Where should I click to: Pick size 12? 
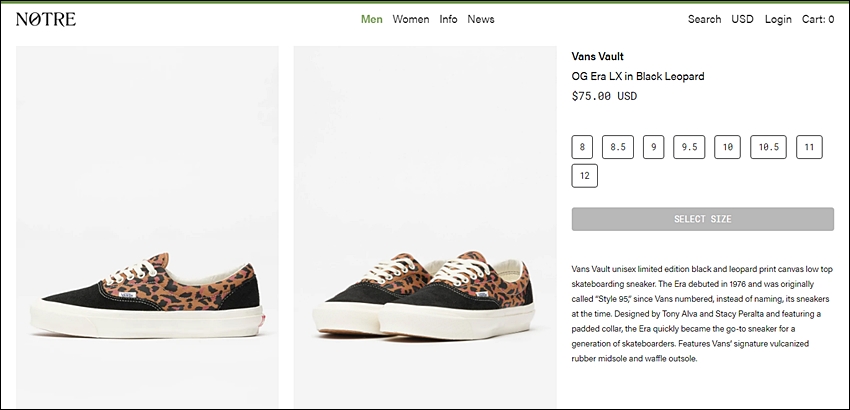pos(584,176)
